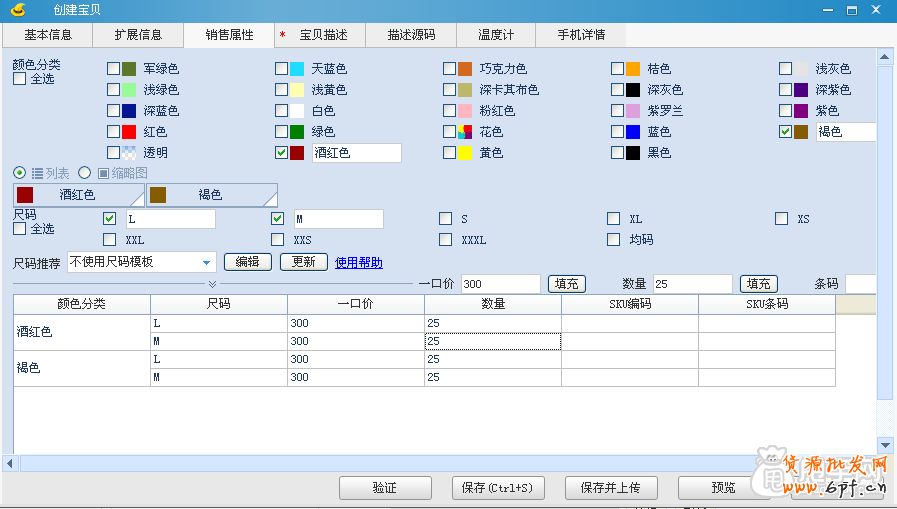Check the 军绿色 color checkbox
Viewport: 897px width, 509px height.
(113, 69)
